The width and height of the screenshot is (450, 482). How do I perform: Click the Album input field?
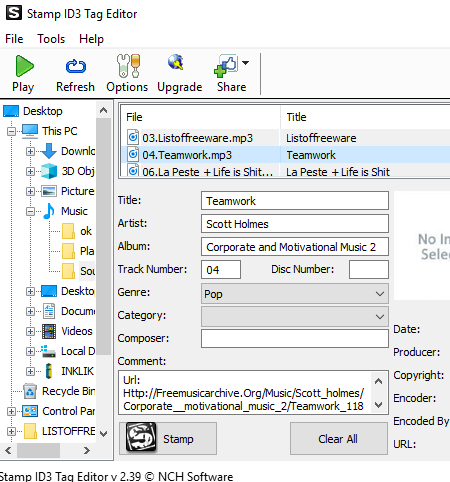pyautogui.click(x=295, y=247)
